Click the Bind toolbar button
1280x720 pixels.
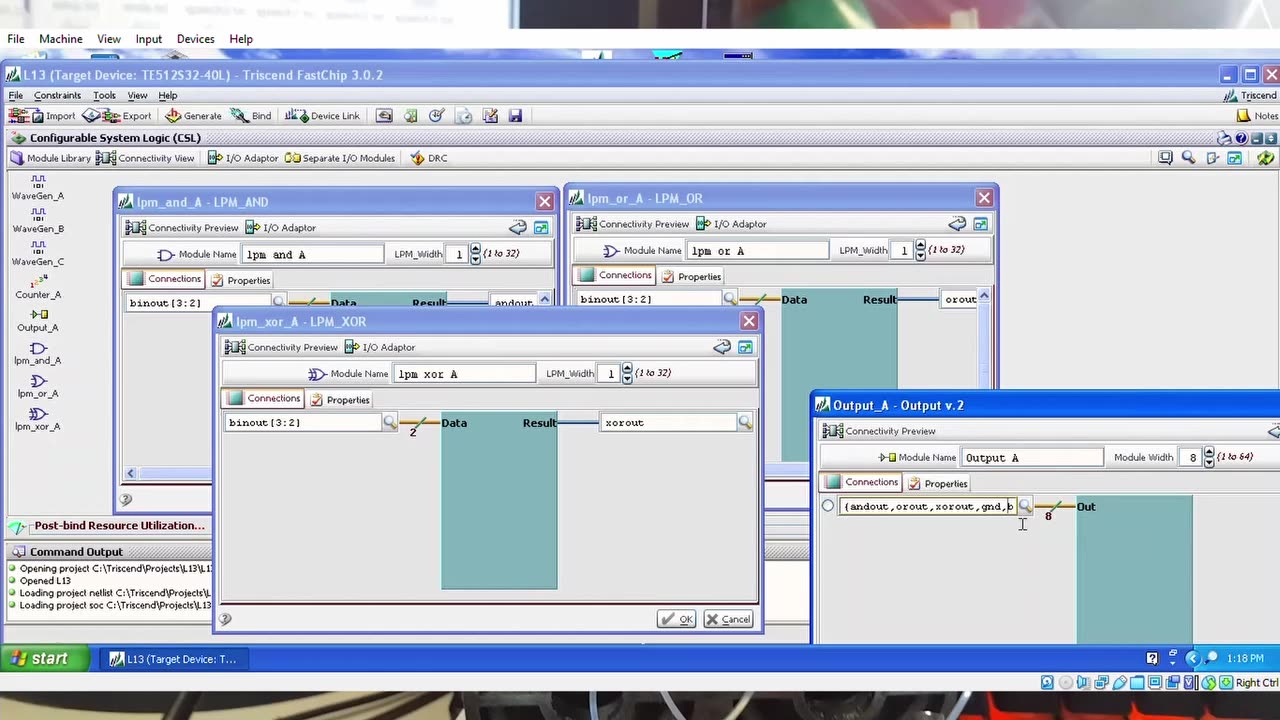pyautogui.click(x=252, y=116)
